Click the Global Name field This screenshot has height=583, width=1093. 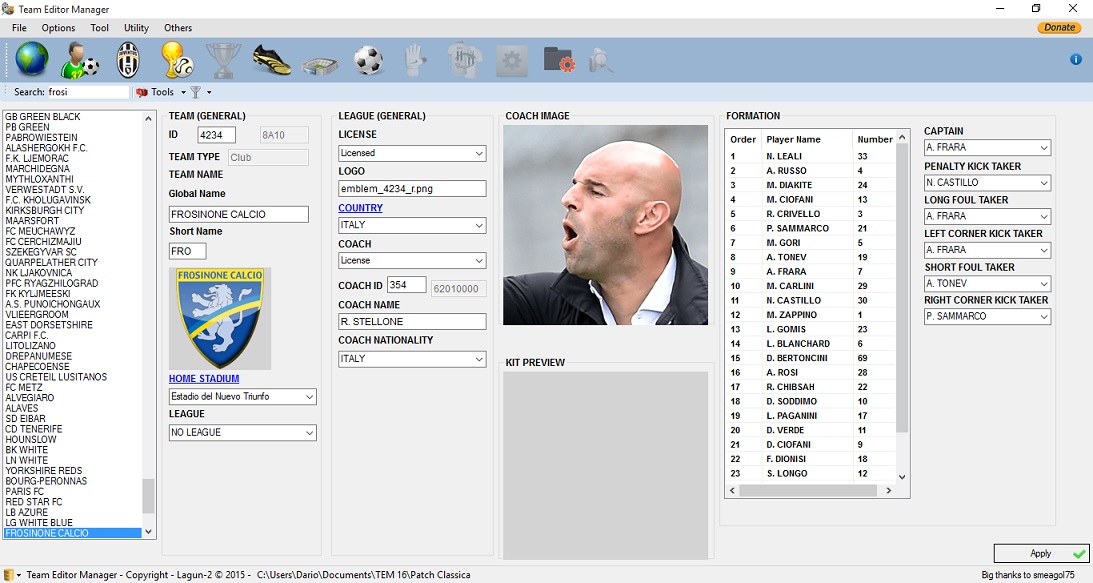click(238, 215)
